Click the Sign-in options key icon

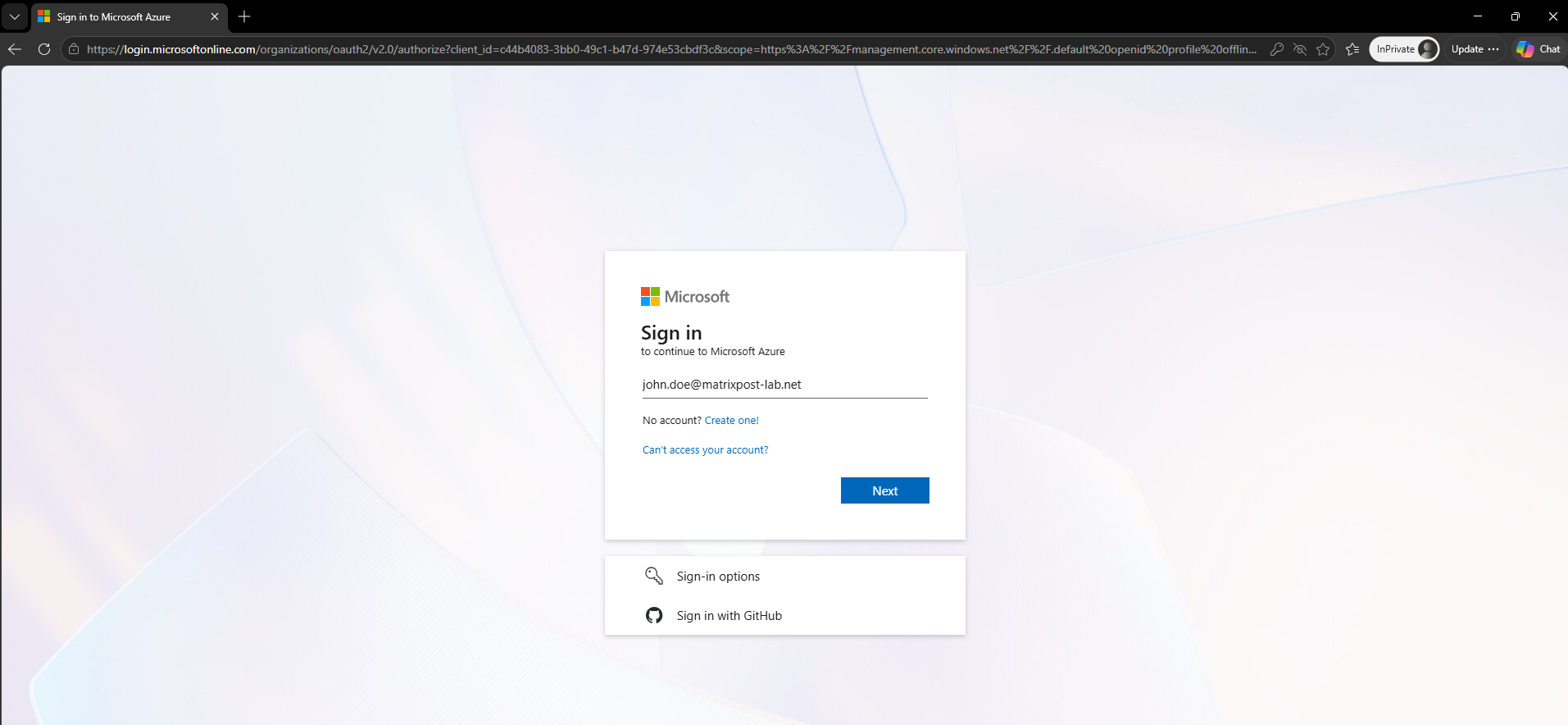tap(654, 576)
